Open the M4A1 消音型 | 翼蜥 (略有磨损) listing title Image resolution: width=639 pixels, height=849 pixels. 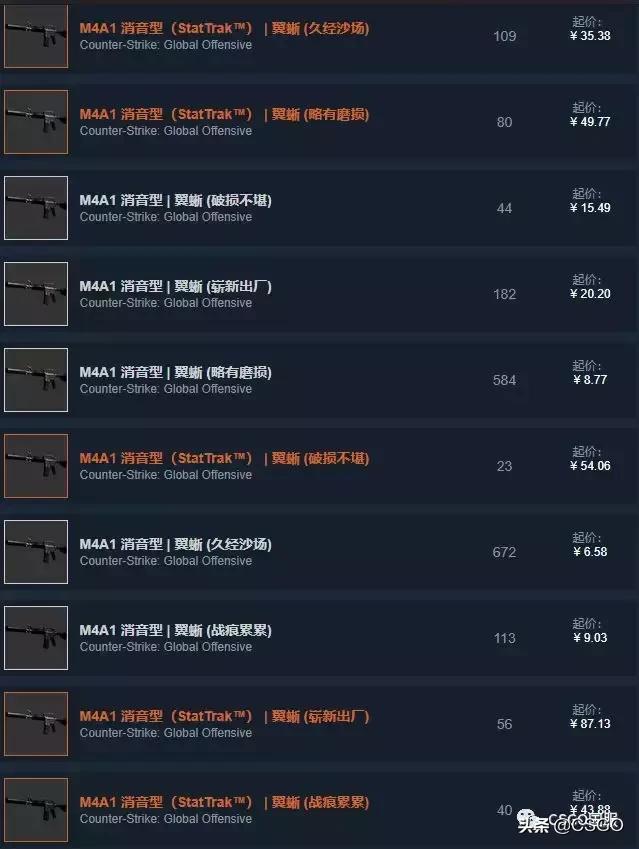pos(175,373)
